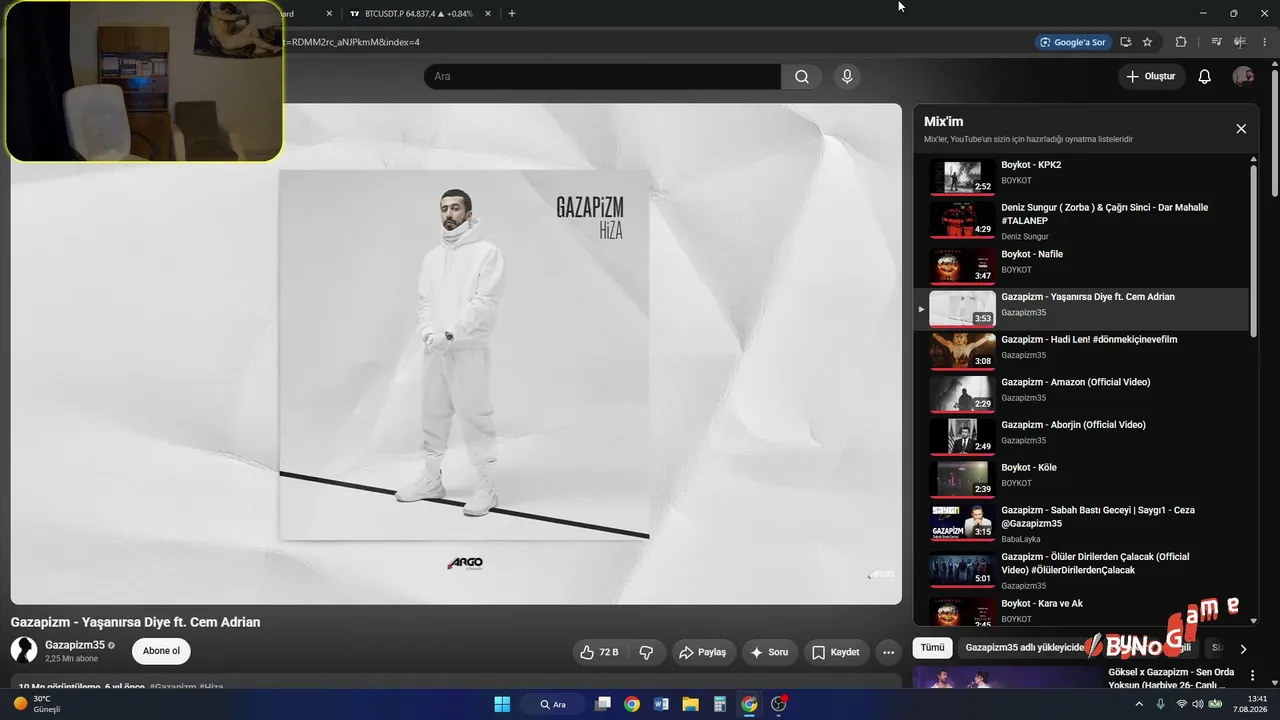The image size is (1280, 720).
Task: Focus the Ara search field
Action: pos(602,77)
